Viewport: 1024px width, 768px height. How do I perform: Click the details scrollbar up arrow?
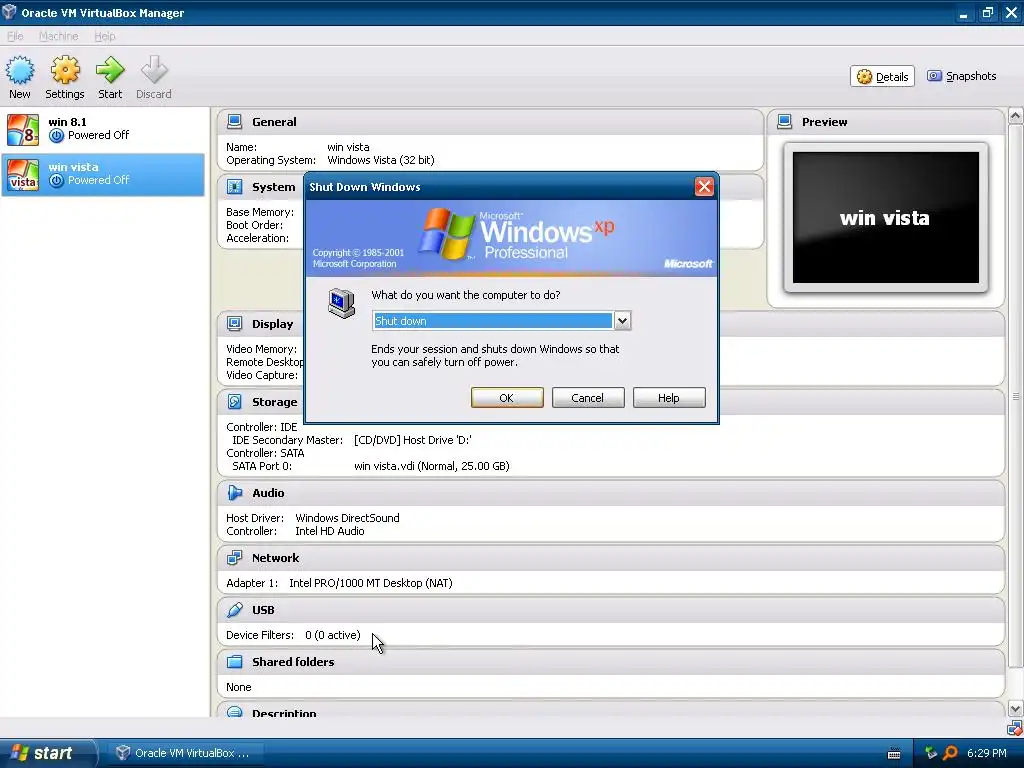[1016, 116]
